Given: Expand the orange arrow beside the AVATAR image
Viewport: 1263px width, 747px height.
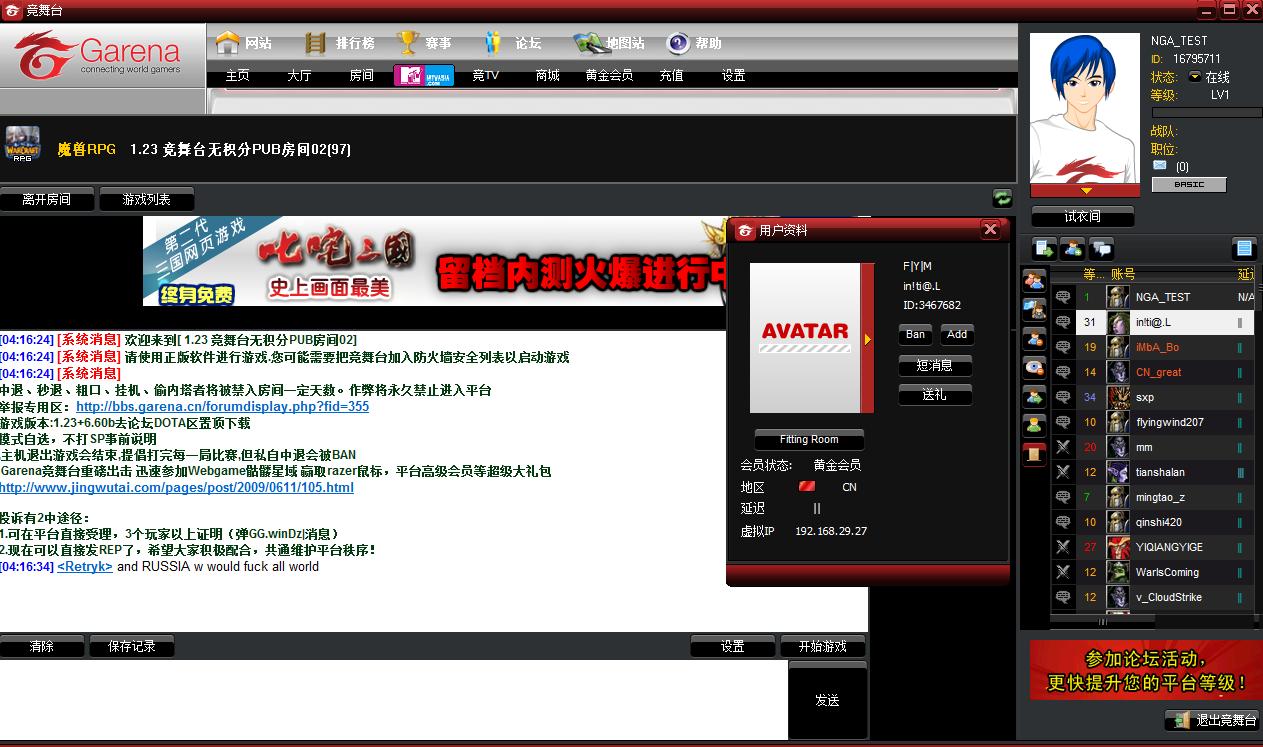Looking at the screenshot, I should coord(867,339).
